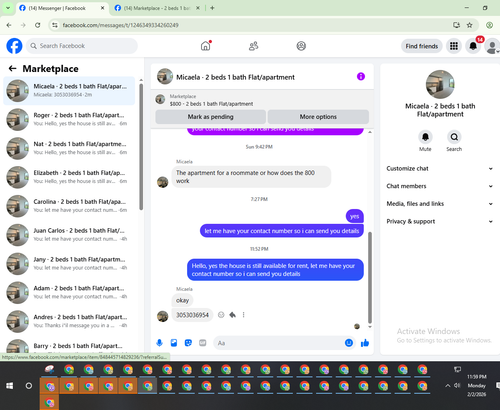Open Micaela's conversation in the list
500x410 pixels.
69,90
